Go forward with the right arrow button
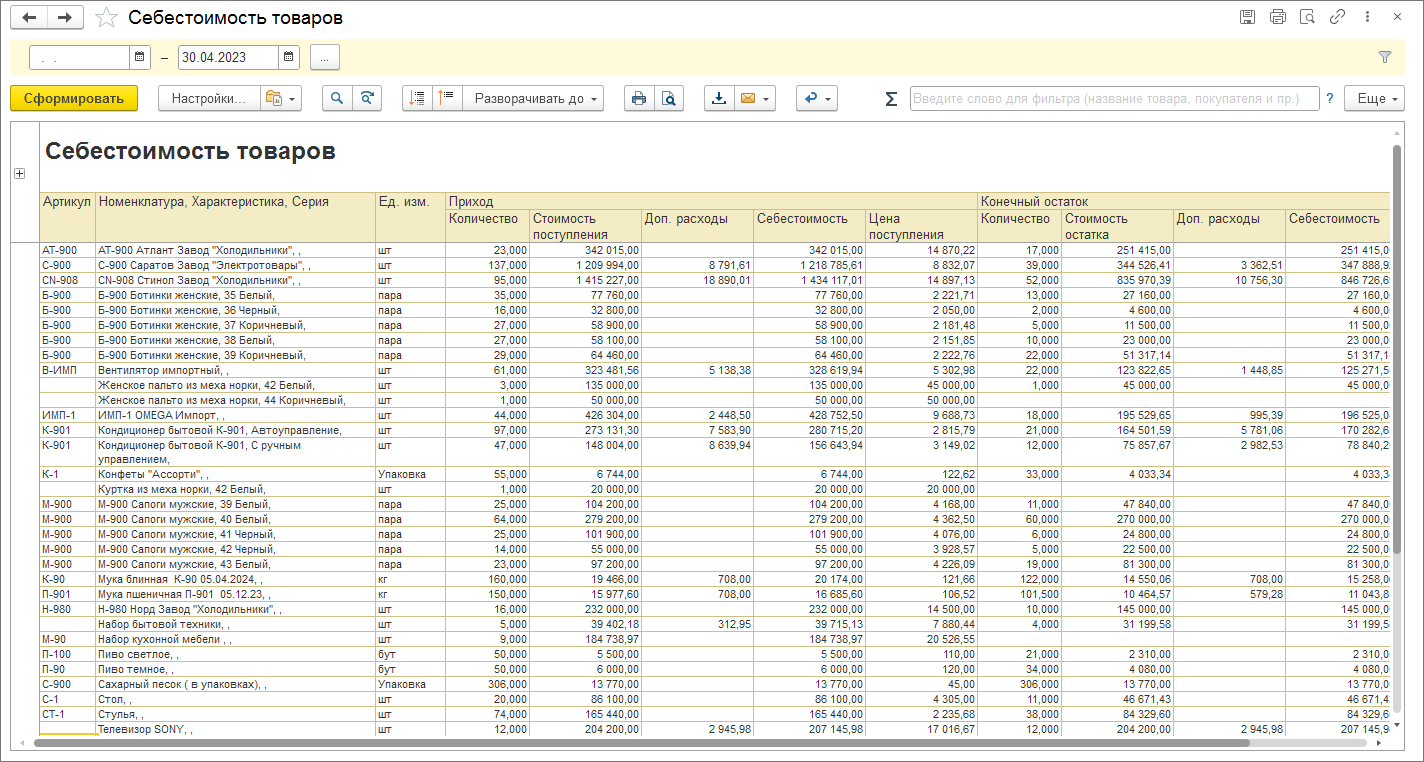The image size is (1424, 762). [65, 17]
